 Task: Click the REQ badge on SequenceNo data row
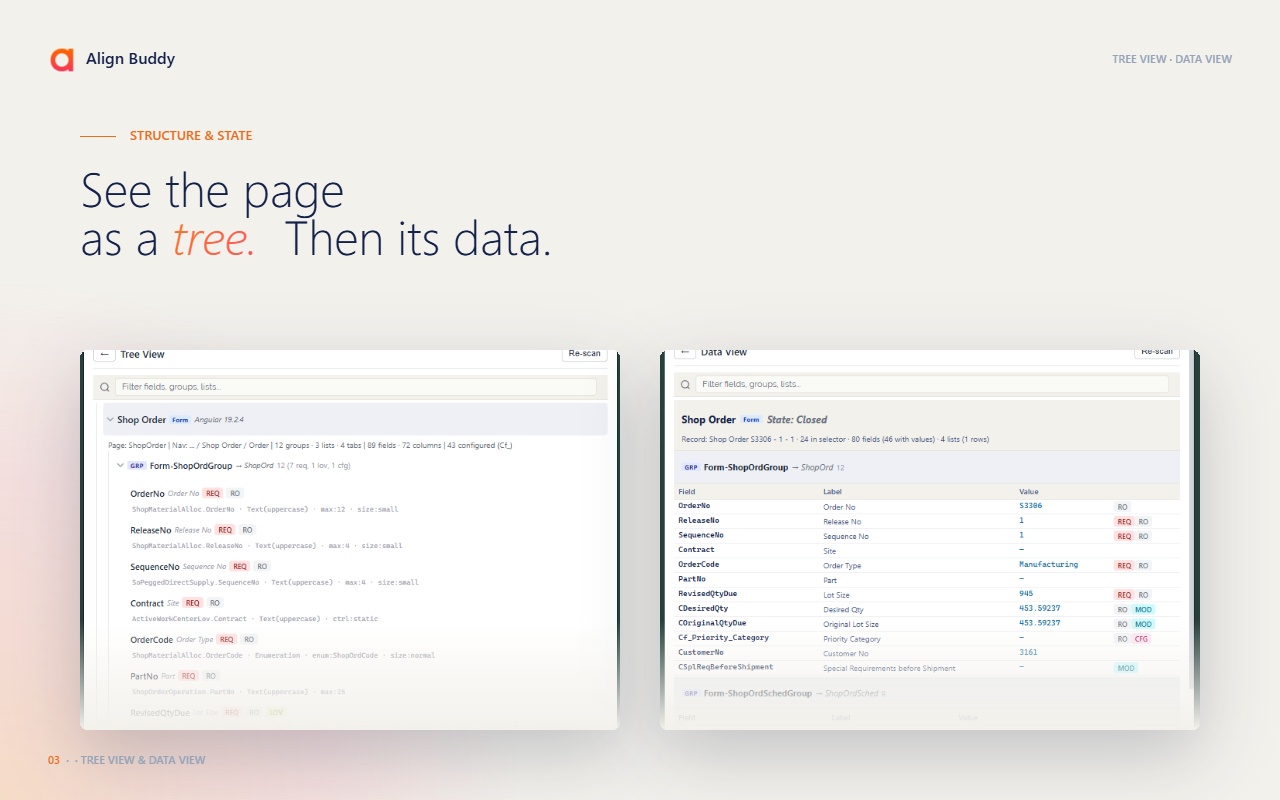tap(1124, 536)
